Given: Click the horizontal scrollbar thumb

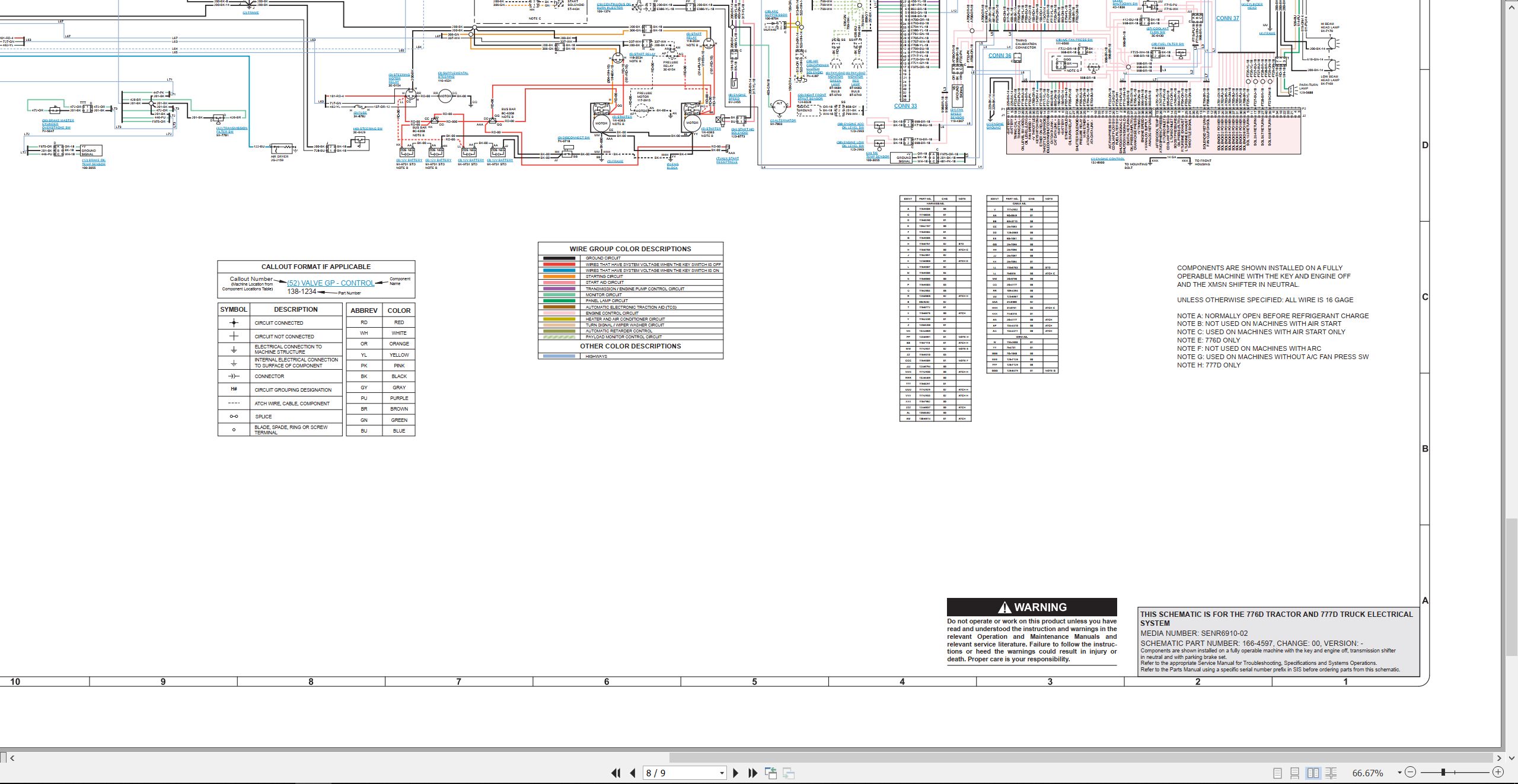Looking at the screenshot, I should (1081, 758).
